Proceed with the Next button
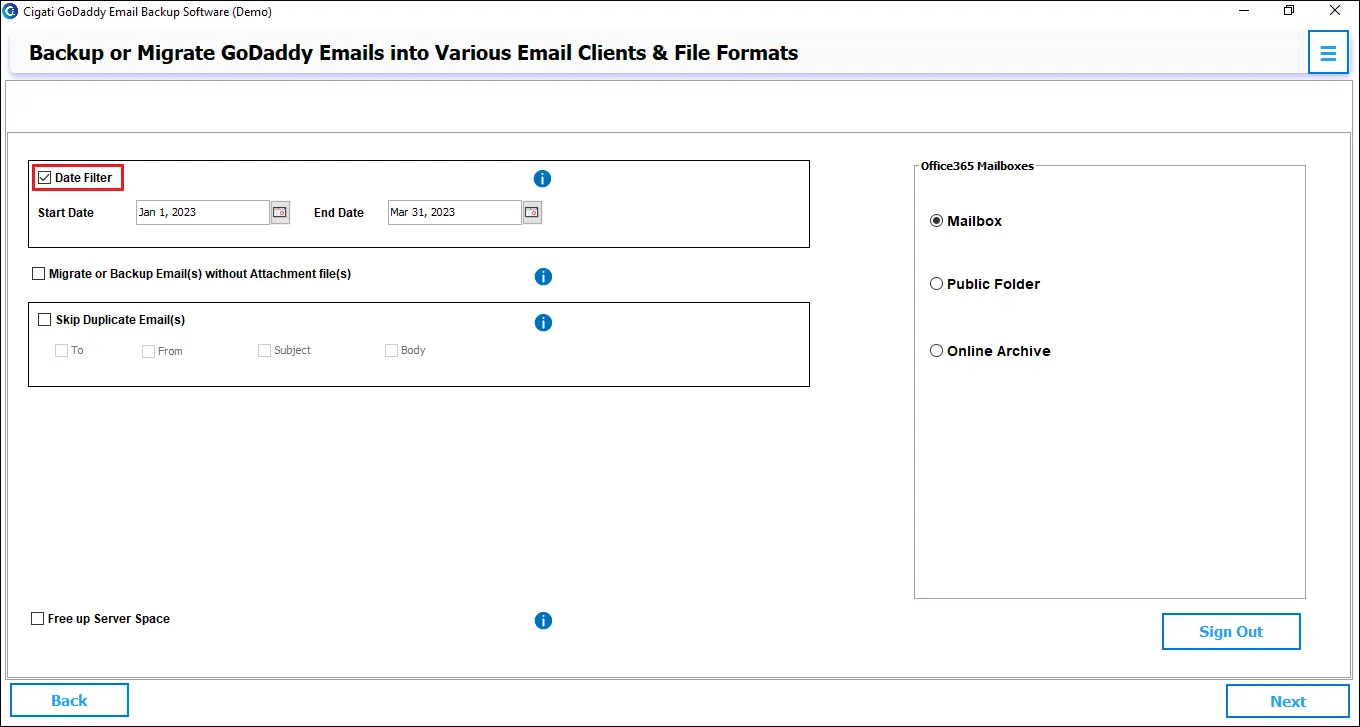This screenshot has height=727, width=1360. [1288, 701]
